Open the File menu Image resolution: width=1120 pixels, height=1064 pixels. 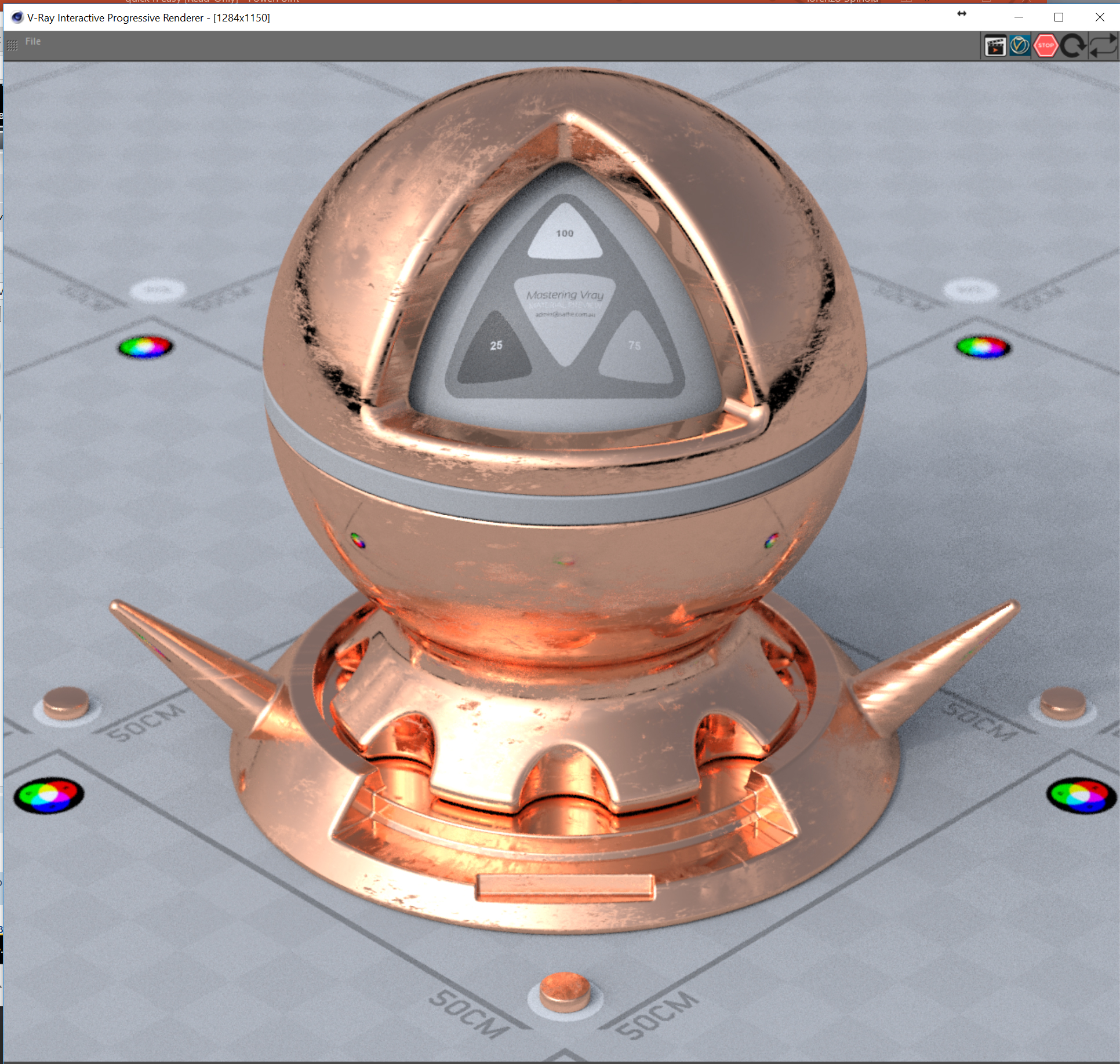click(33, 41)
